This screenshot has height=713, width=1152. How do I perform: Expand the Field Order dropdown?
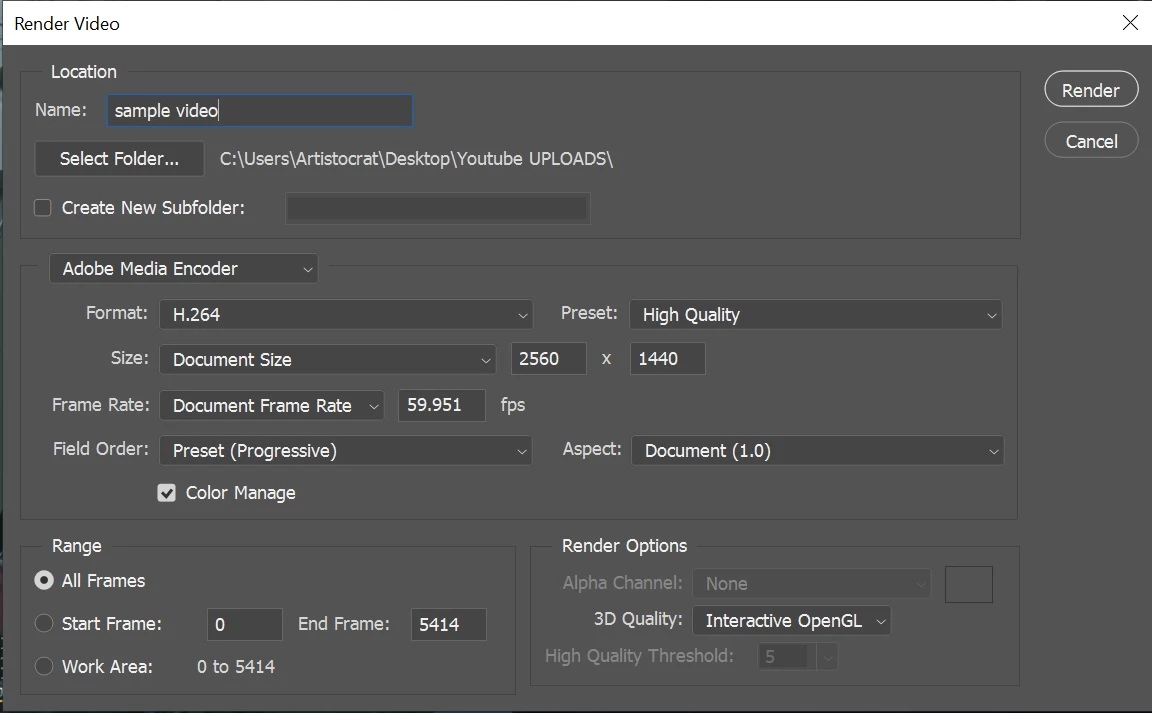click(345, 451)
